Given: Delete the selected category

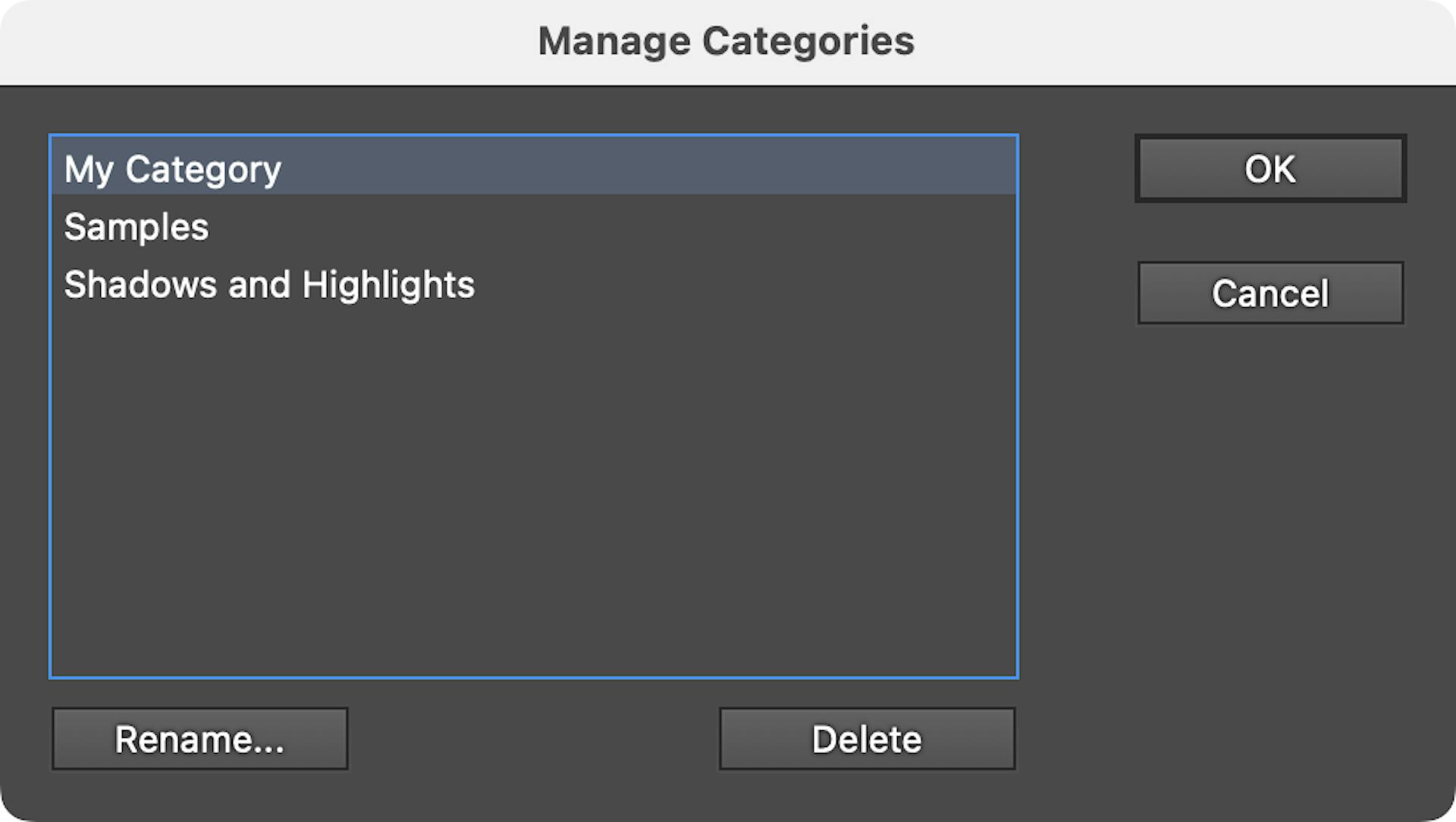Looking at the screenshot, I should tap(866, 738).
